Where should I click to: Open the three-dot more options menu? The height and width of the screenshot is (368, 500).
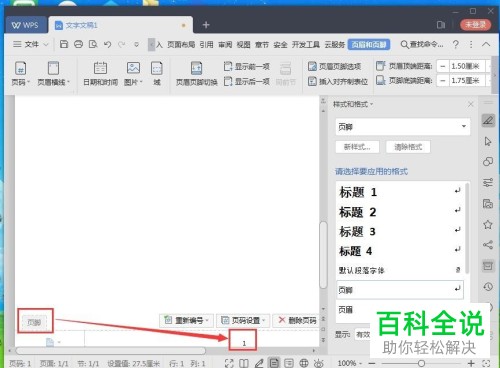[471, 44]
